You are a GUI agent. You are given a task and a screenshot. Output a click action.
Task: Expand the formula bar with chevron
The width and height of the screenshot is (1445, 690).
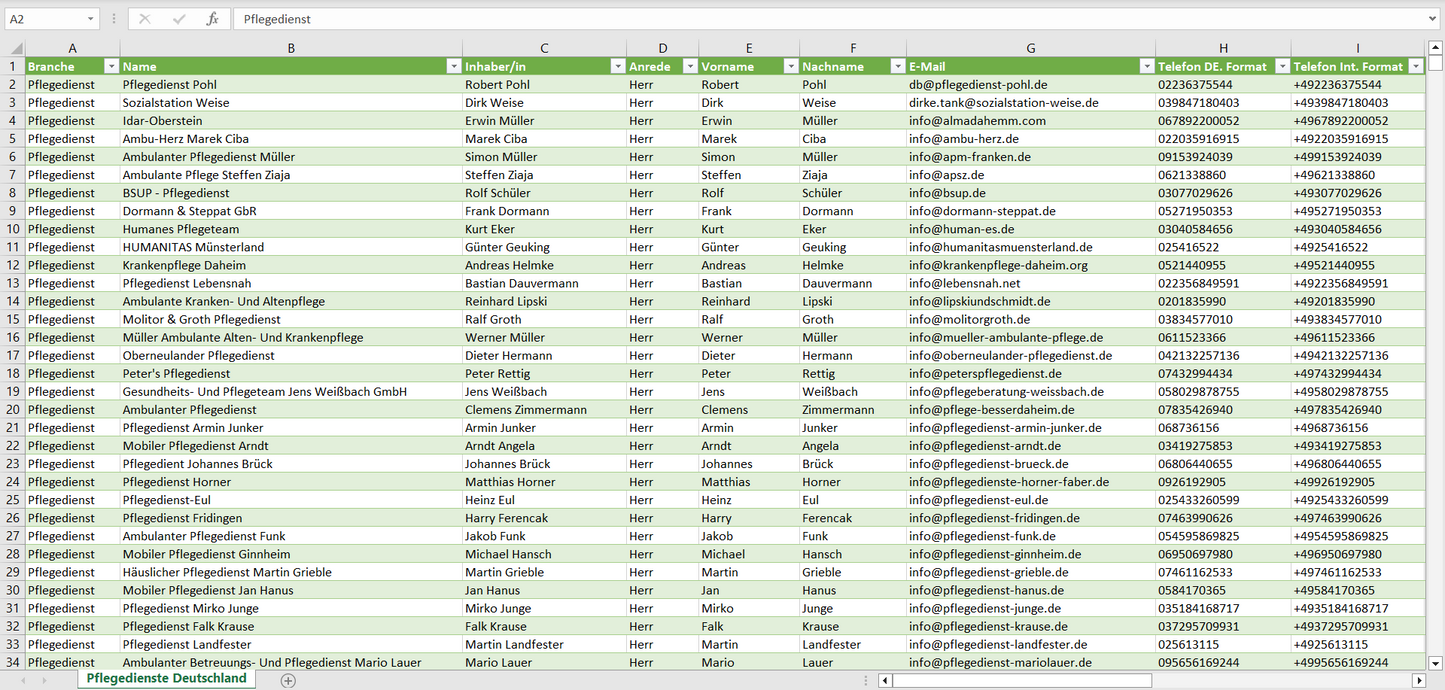pyautogui.click(x=1434, y=19)
